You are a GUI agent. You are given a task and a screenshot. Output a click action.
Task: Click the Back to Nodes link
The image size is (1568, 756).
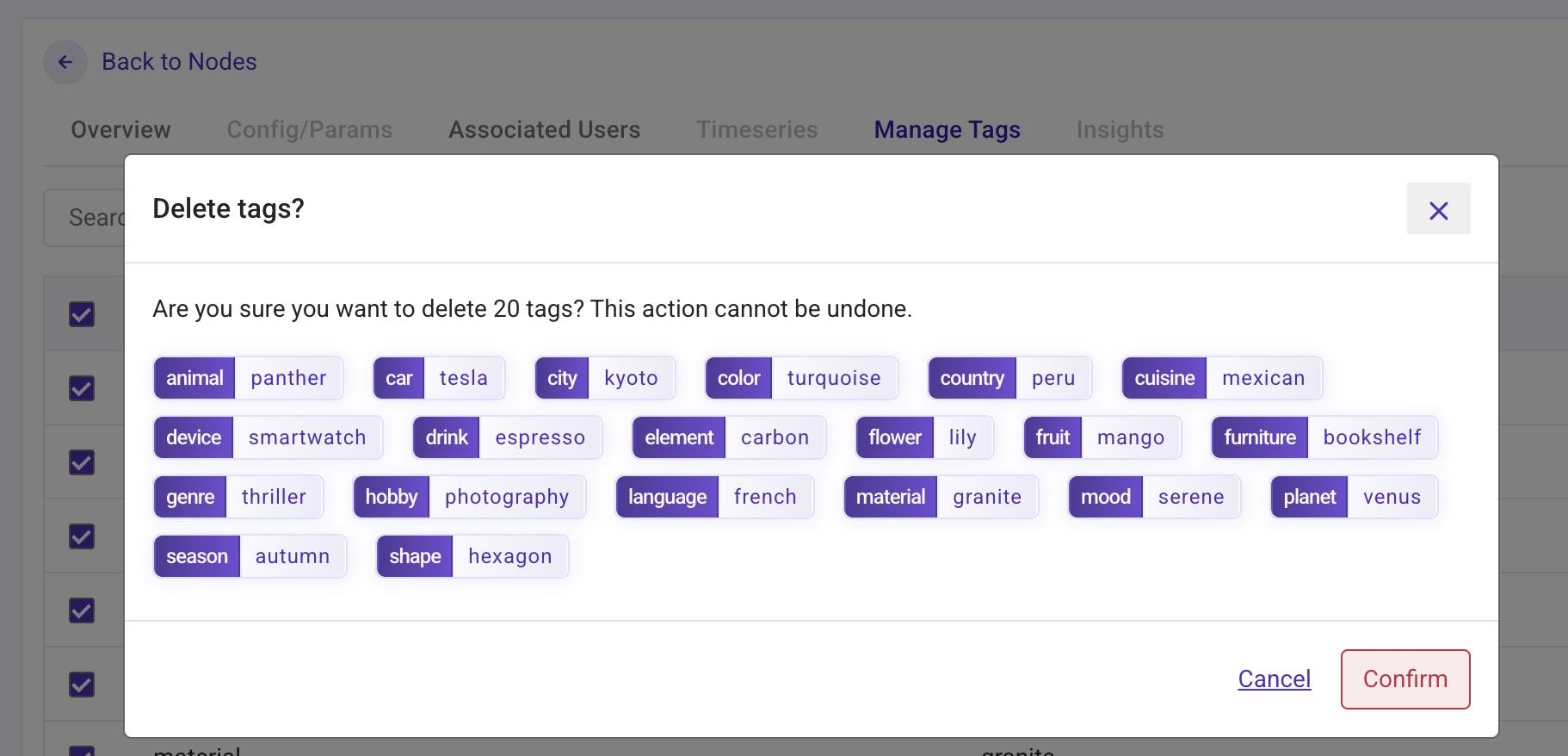point(179,62)
